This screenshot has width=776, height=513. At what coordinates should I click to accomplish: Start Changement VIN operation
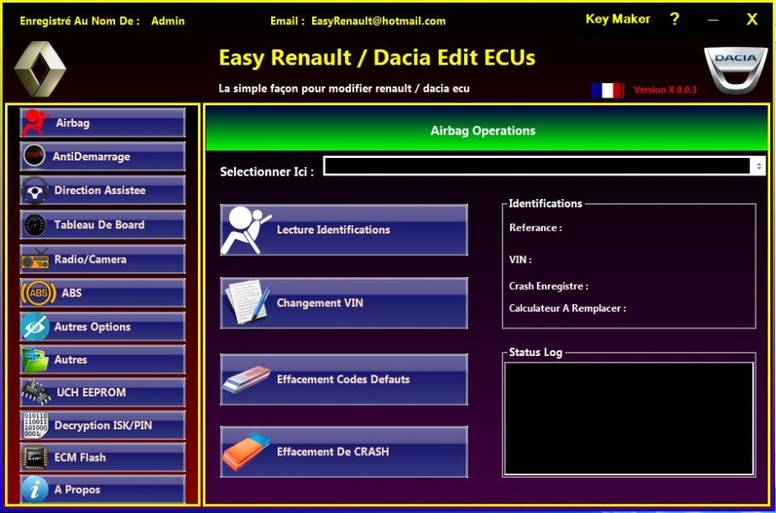click(x=344, y=303)
